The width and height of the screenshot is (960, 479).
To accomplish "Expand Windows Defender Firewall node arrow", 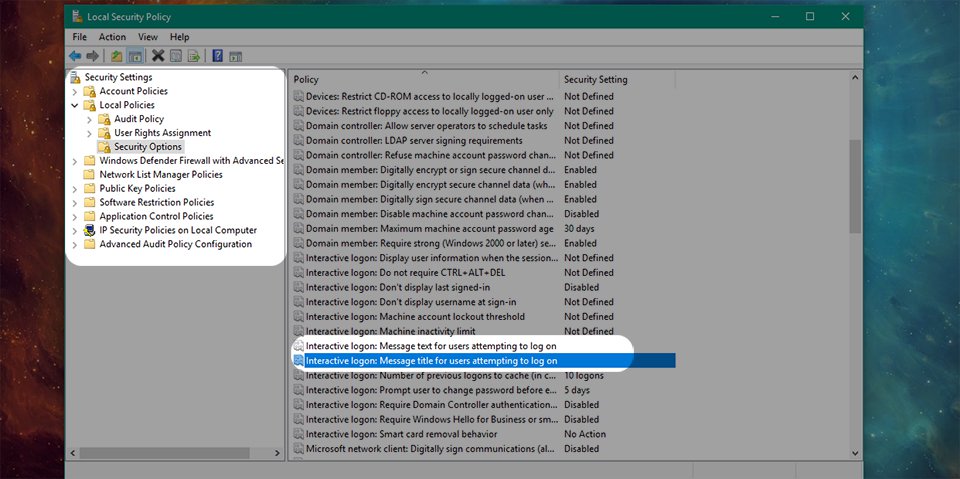I will coord(75,161).
